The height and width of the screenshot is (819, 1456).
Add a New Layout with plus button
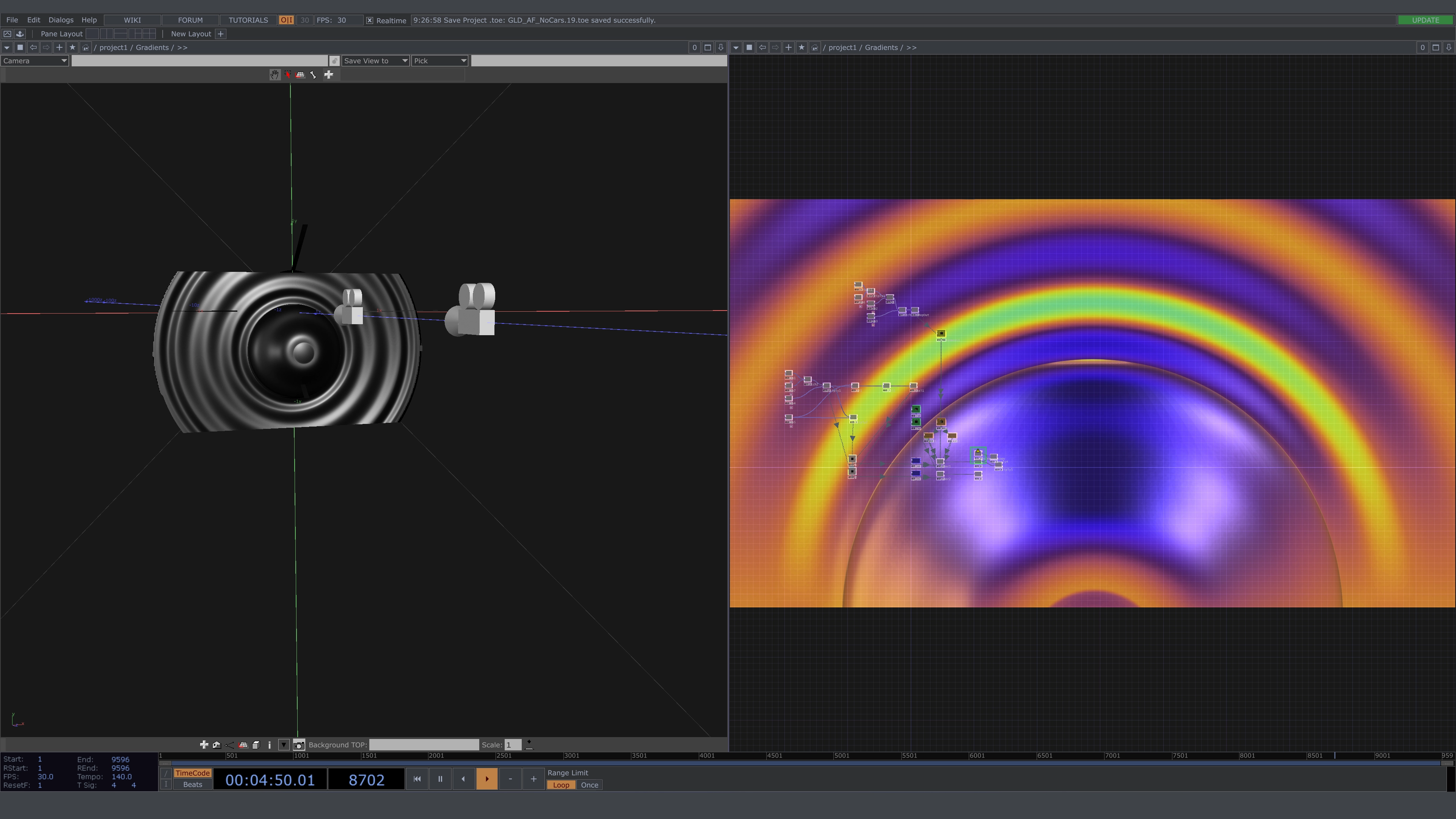pyautogui.click(x=221, y=34)
